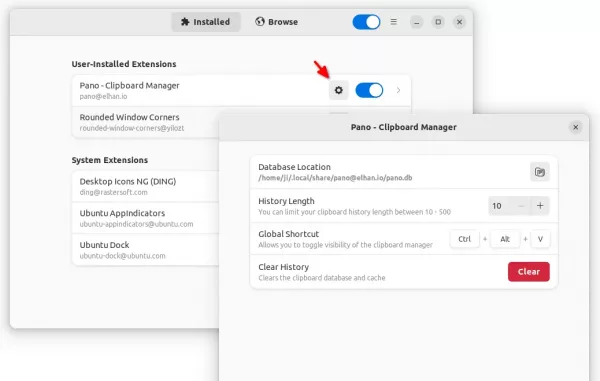The width and height of the screenshot is (600, 381).
Task: Select the Desktop Icons NG (DING) row
Action: [x=145, y=186]
